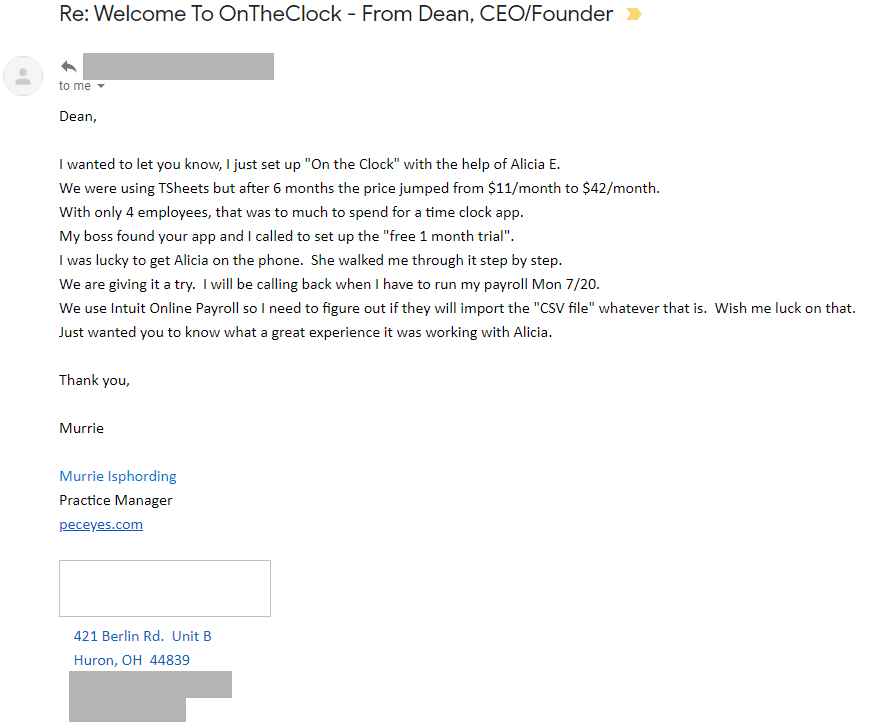Click the "Thank you," closing line
Image resolution: width=871 pixels, height=727 pixels.
pyautogui.click(x=95, y=380)
